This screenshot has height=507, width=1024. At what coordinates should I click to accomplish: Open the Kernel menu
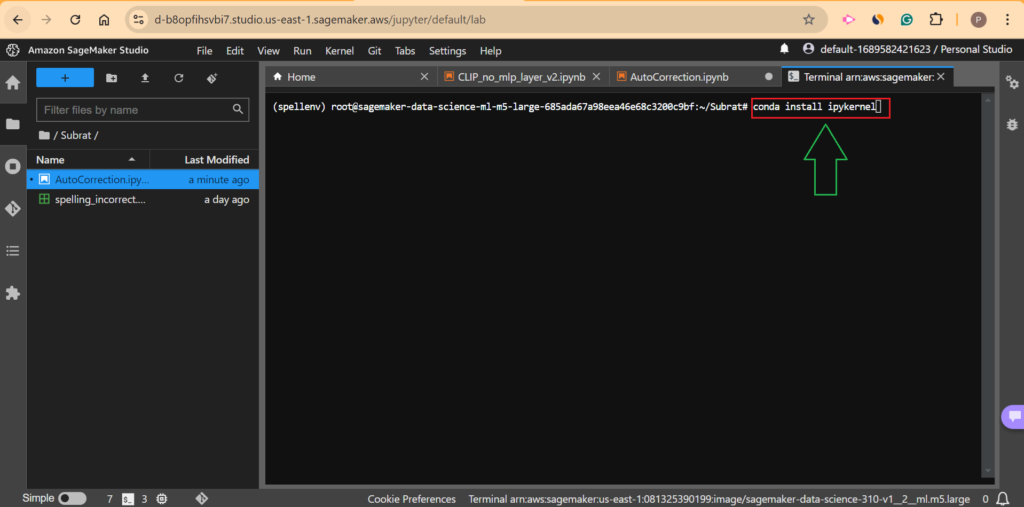(339, 51)
